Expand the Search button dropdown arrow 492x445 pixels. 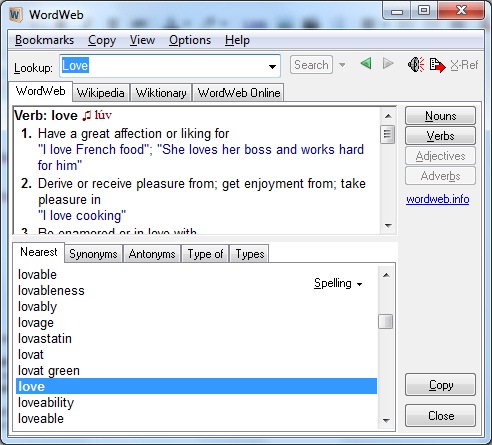point(342,65)
